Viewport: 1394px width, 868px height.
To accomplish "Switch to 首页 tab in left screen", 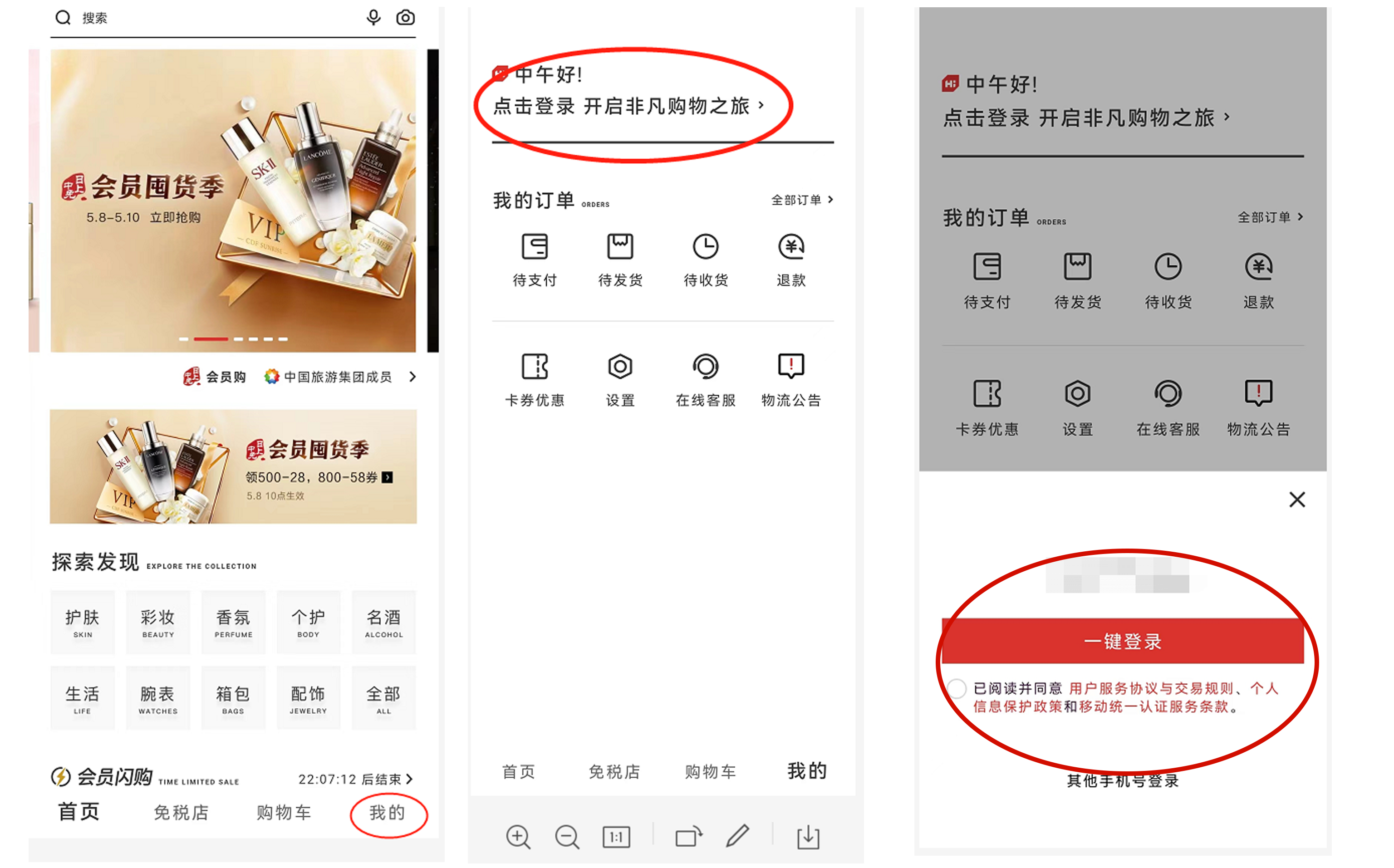I will (79, 812).
